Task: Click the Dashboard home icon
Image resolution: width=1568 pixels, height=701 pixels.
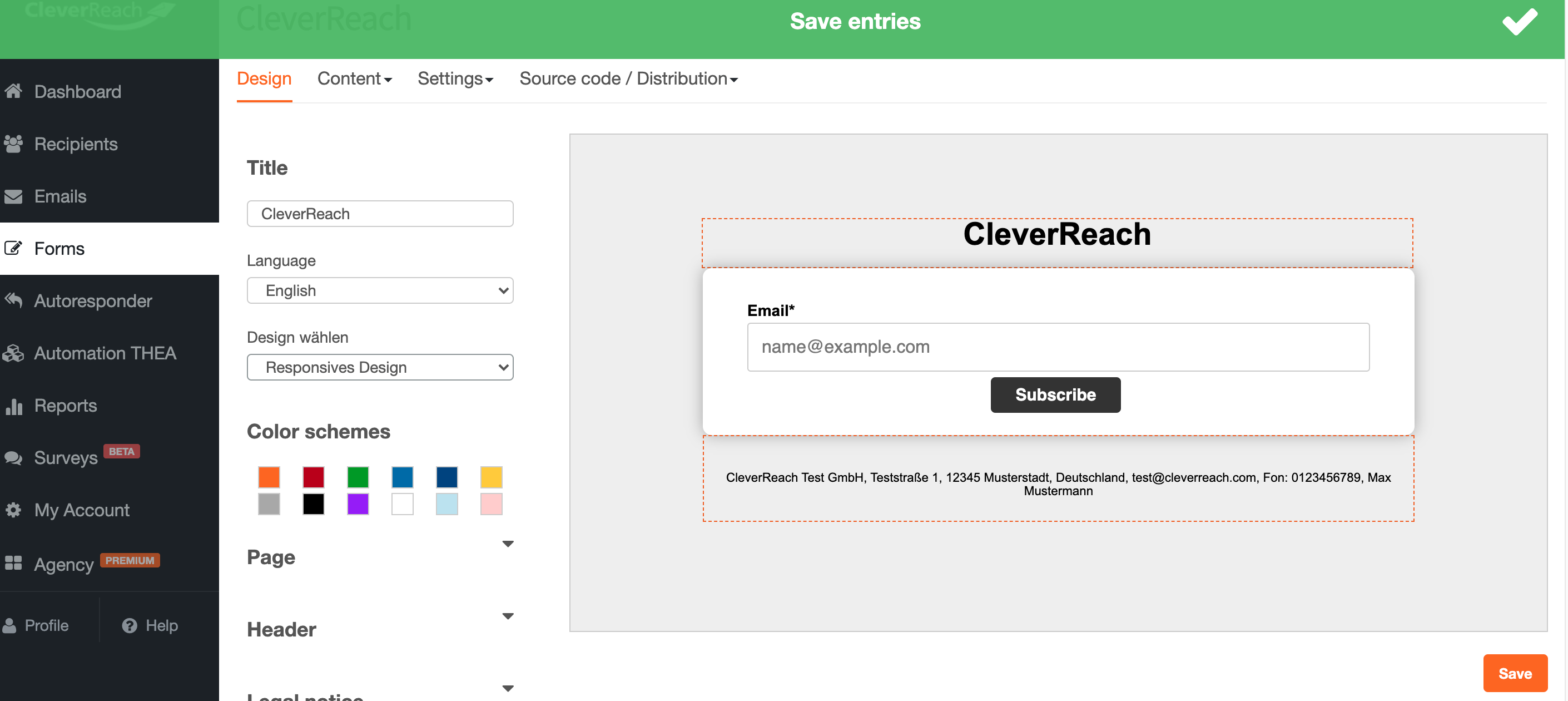Action: coord(13,91)
